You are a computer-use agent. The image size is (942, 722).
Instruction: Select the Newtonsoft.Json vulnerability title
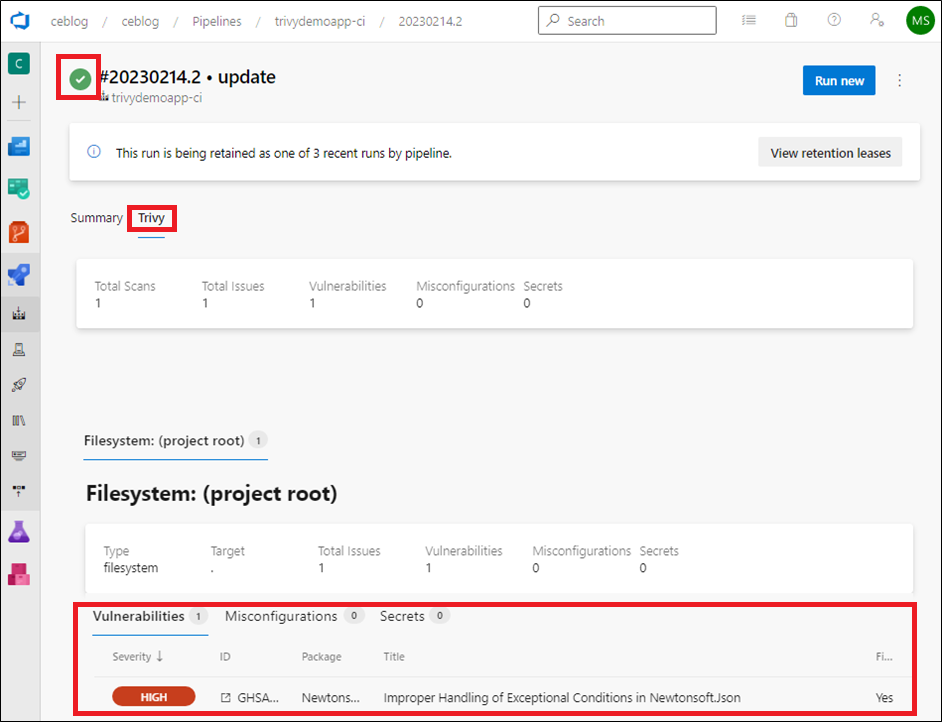click(x=562, y=697)
